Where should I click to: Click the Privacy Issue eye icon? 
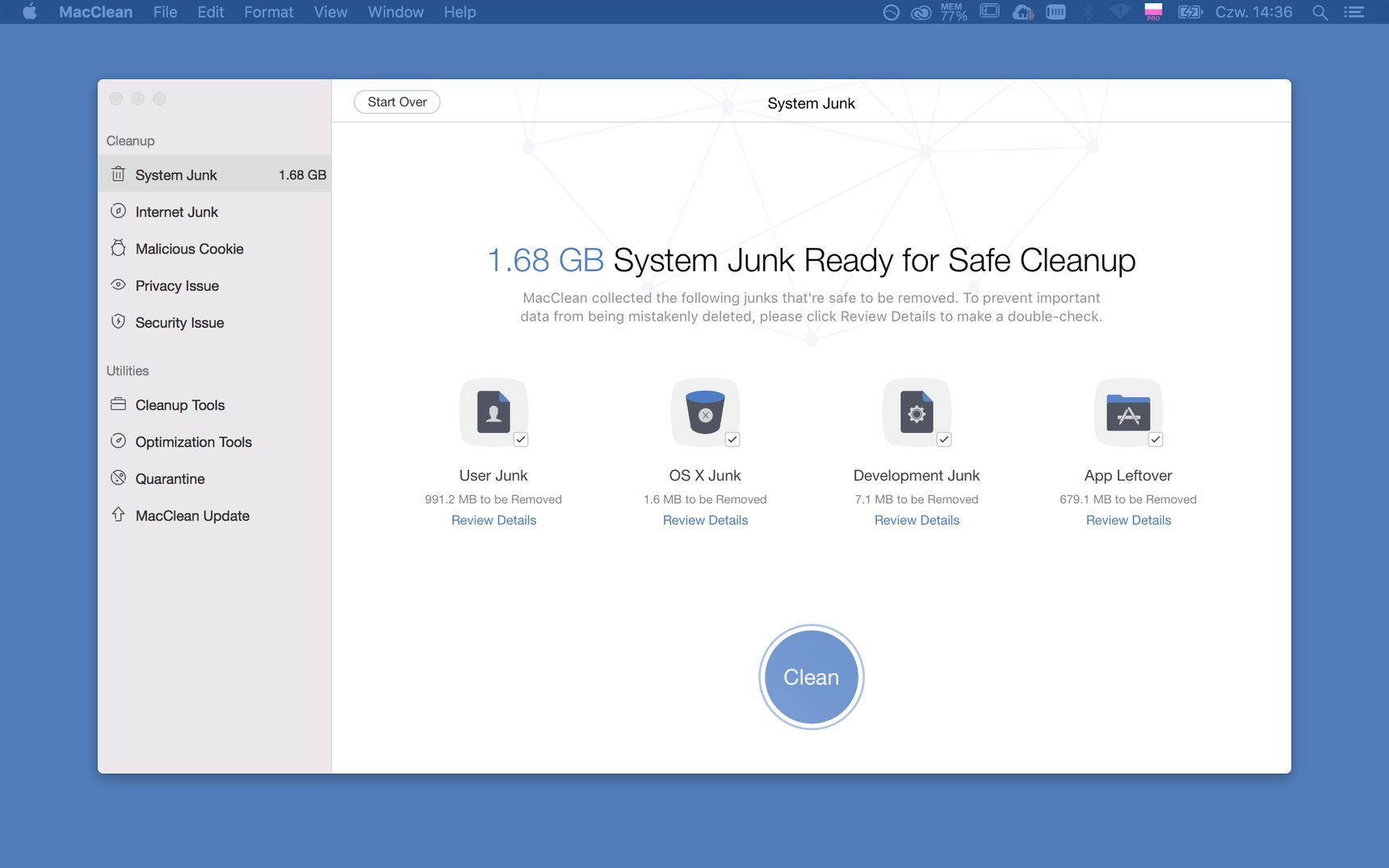118,284
